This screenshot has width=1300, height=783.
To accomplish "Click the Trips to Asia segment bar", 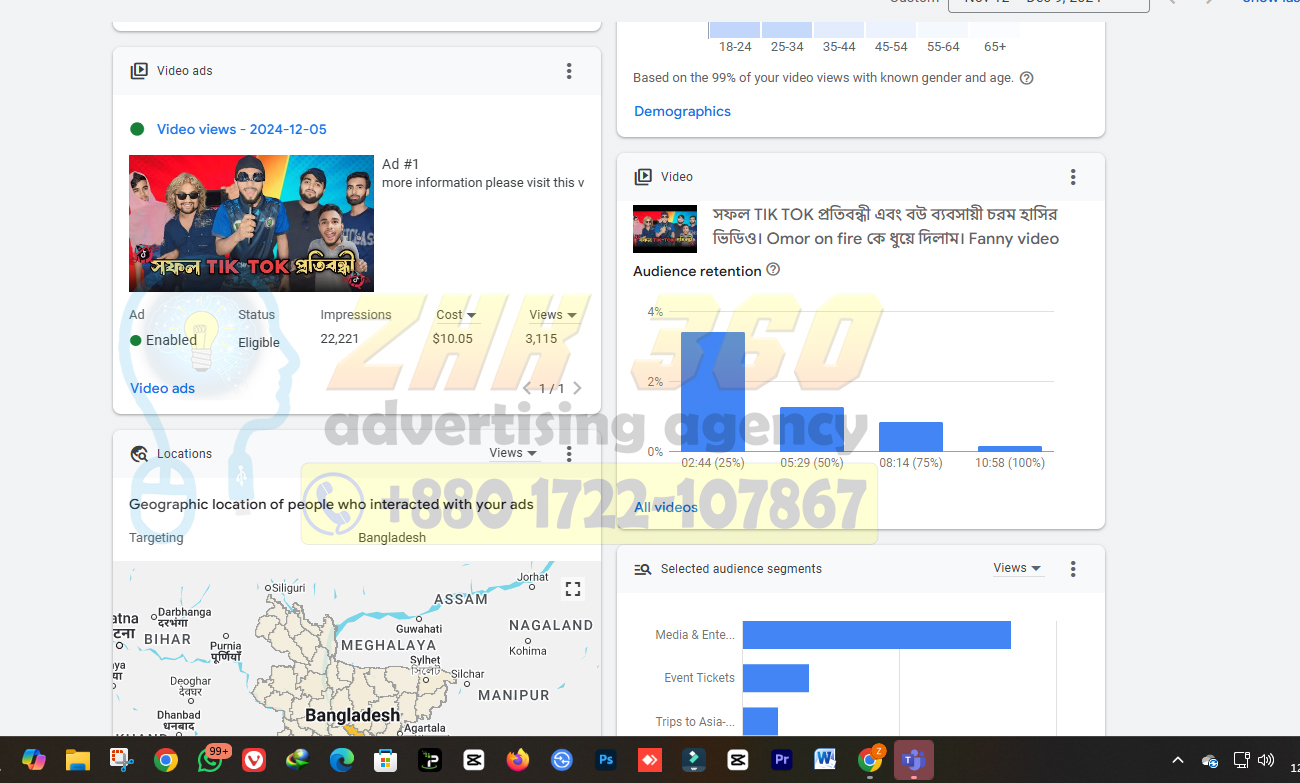I will [x=760, y=721].
